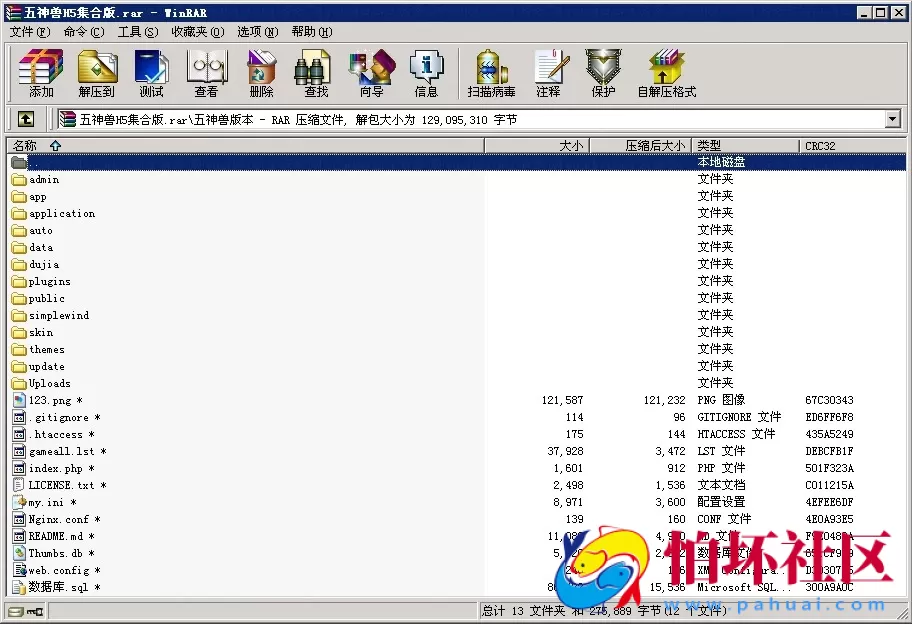View the selected archive file

[x=206, y=72]
